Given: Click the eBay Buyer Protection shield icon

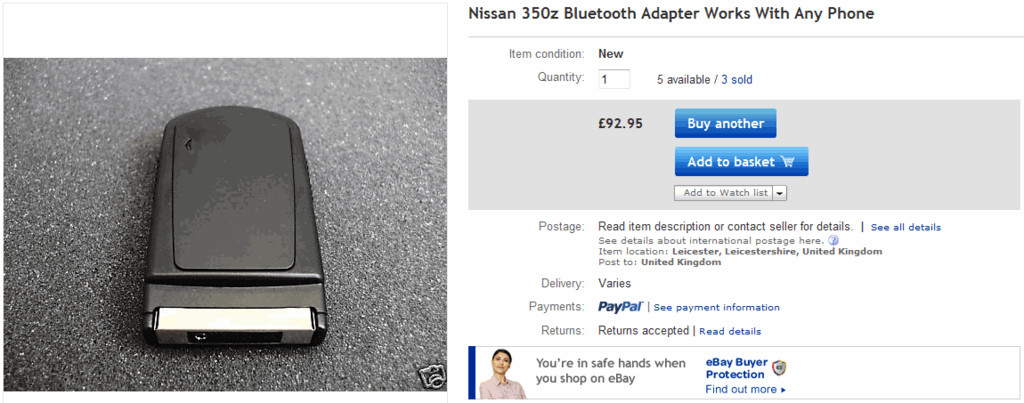Looking at the screenshot, I should (x=779, y=368).
